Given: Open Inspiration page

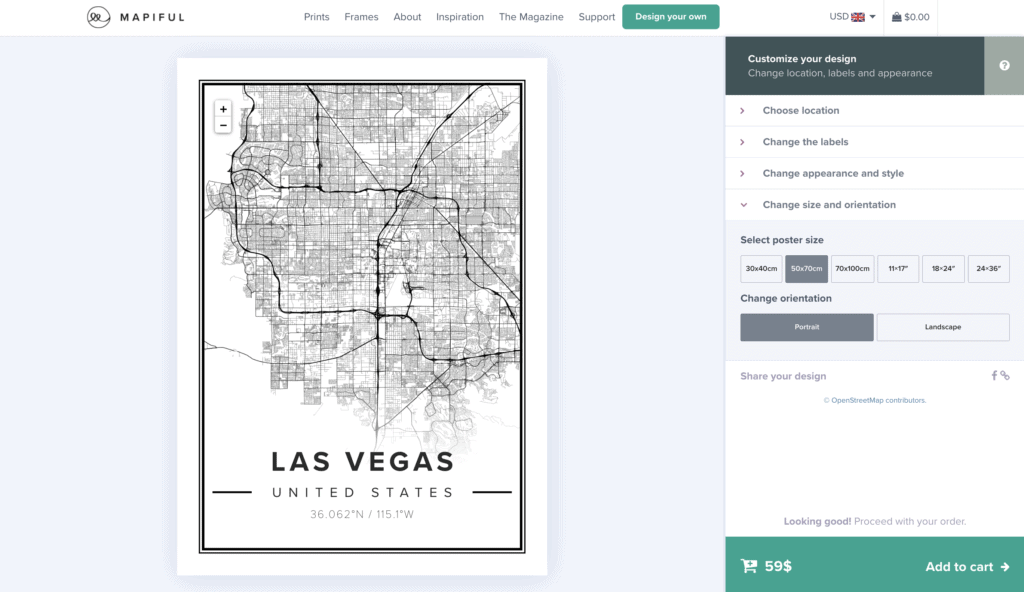Looking at the screenshot, I should coord(460,17).
